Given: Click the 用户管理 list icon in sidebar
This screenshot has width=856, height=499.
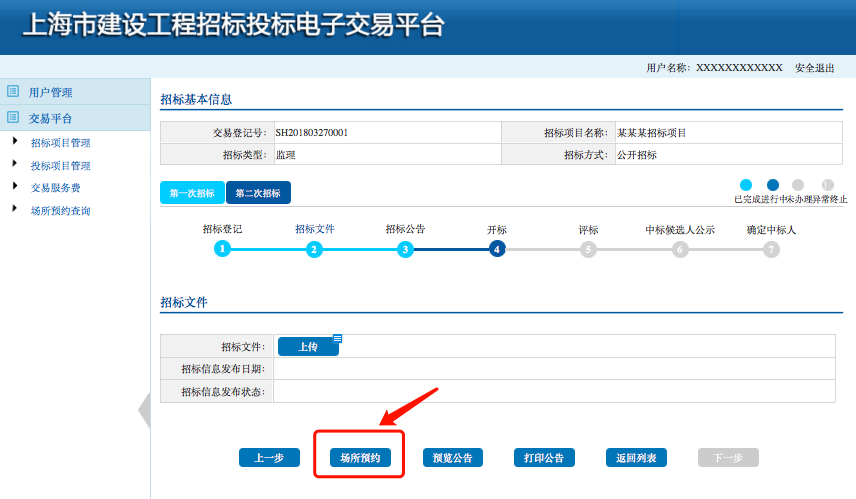Looking at the screenshot, I should (13, 91).
